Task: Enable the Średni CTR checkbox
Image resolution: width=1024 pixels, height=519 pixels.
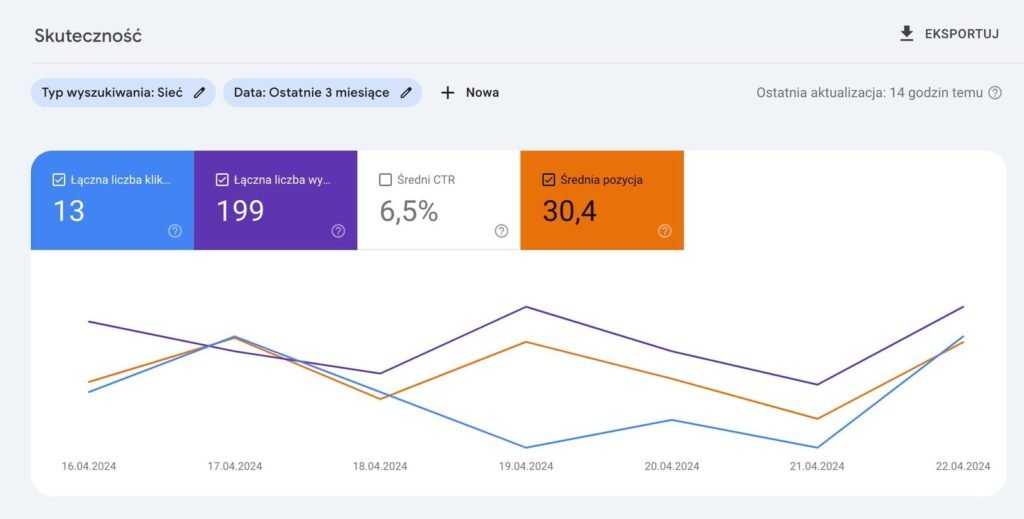Action: 385,180
